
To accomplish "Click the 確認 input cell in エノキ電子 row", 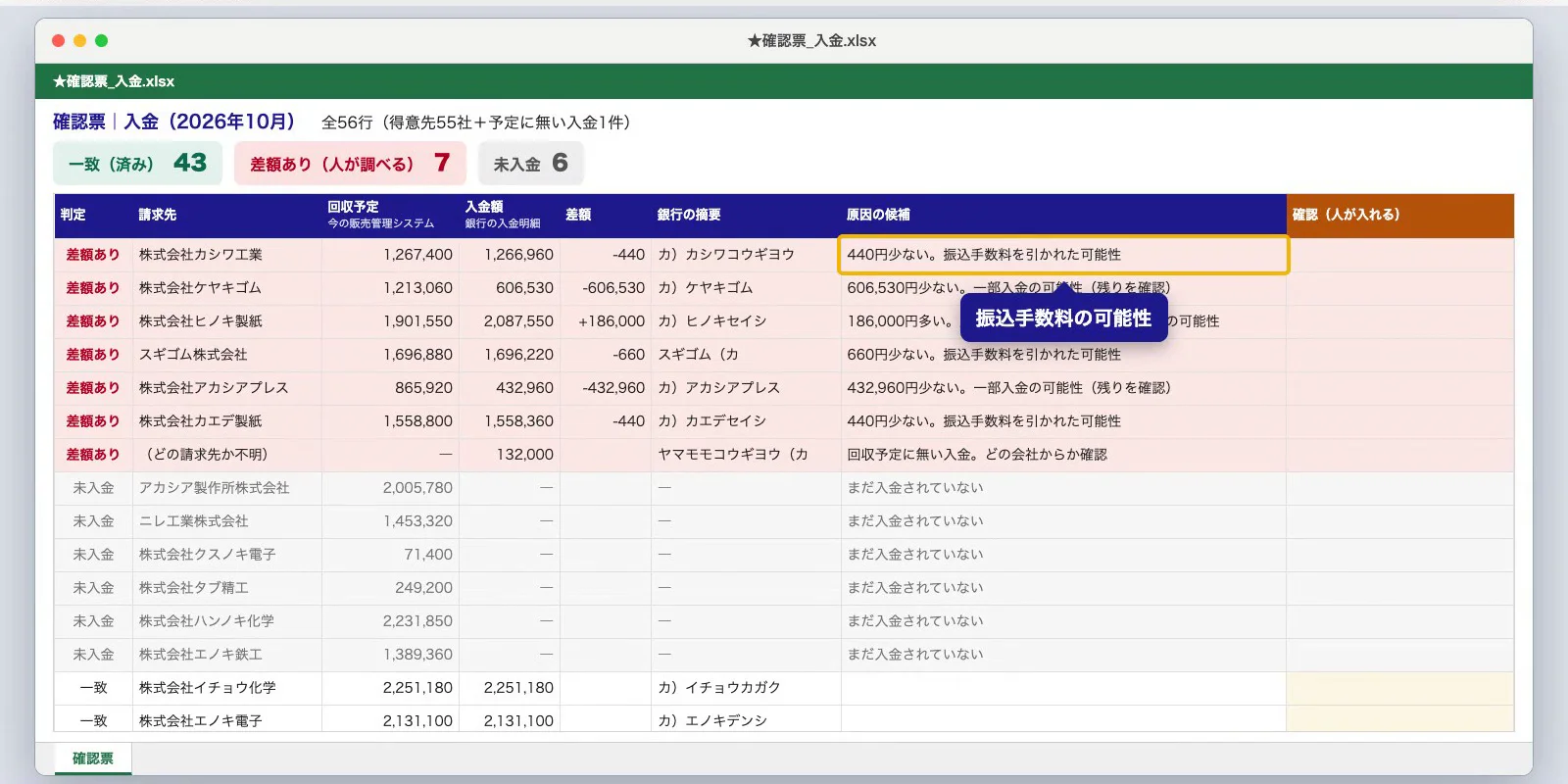I will (1399, 719).
